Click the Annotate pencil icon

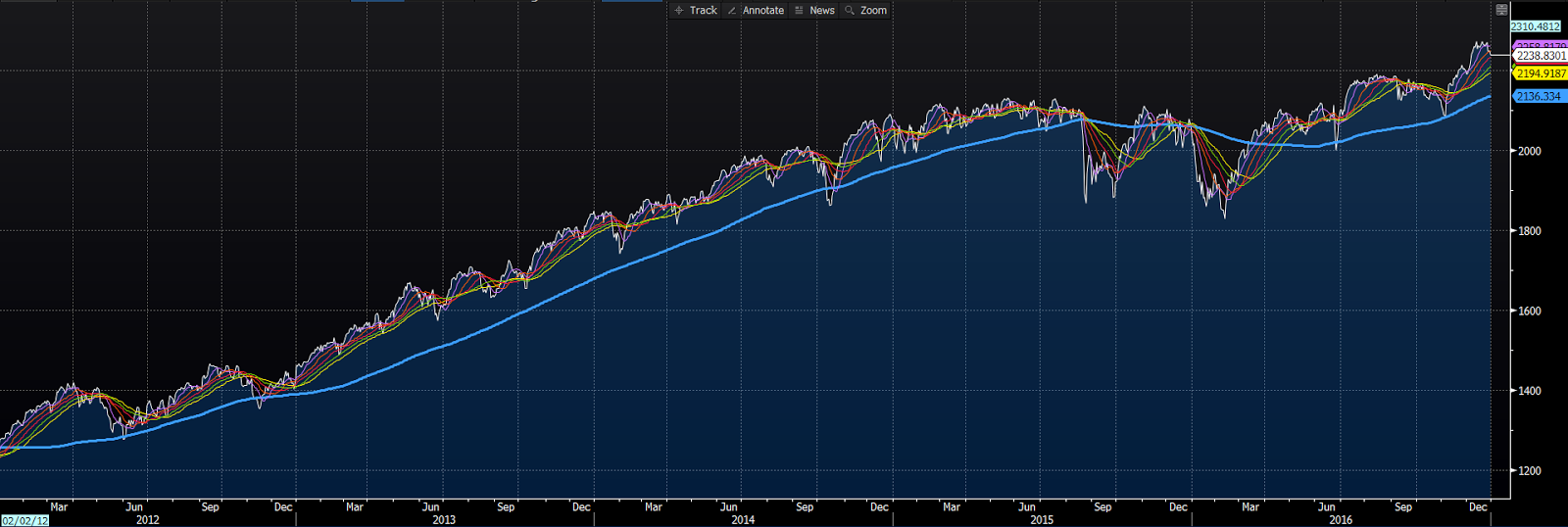point(732,10)
